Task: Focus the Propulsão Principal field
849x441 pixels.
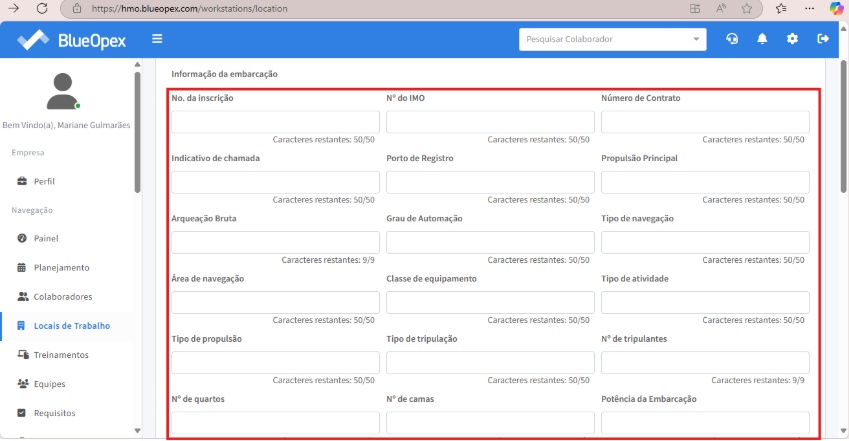Action: [x=705, y=182]
